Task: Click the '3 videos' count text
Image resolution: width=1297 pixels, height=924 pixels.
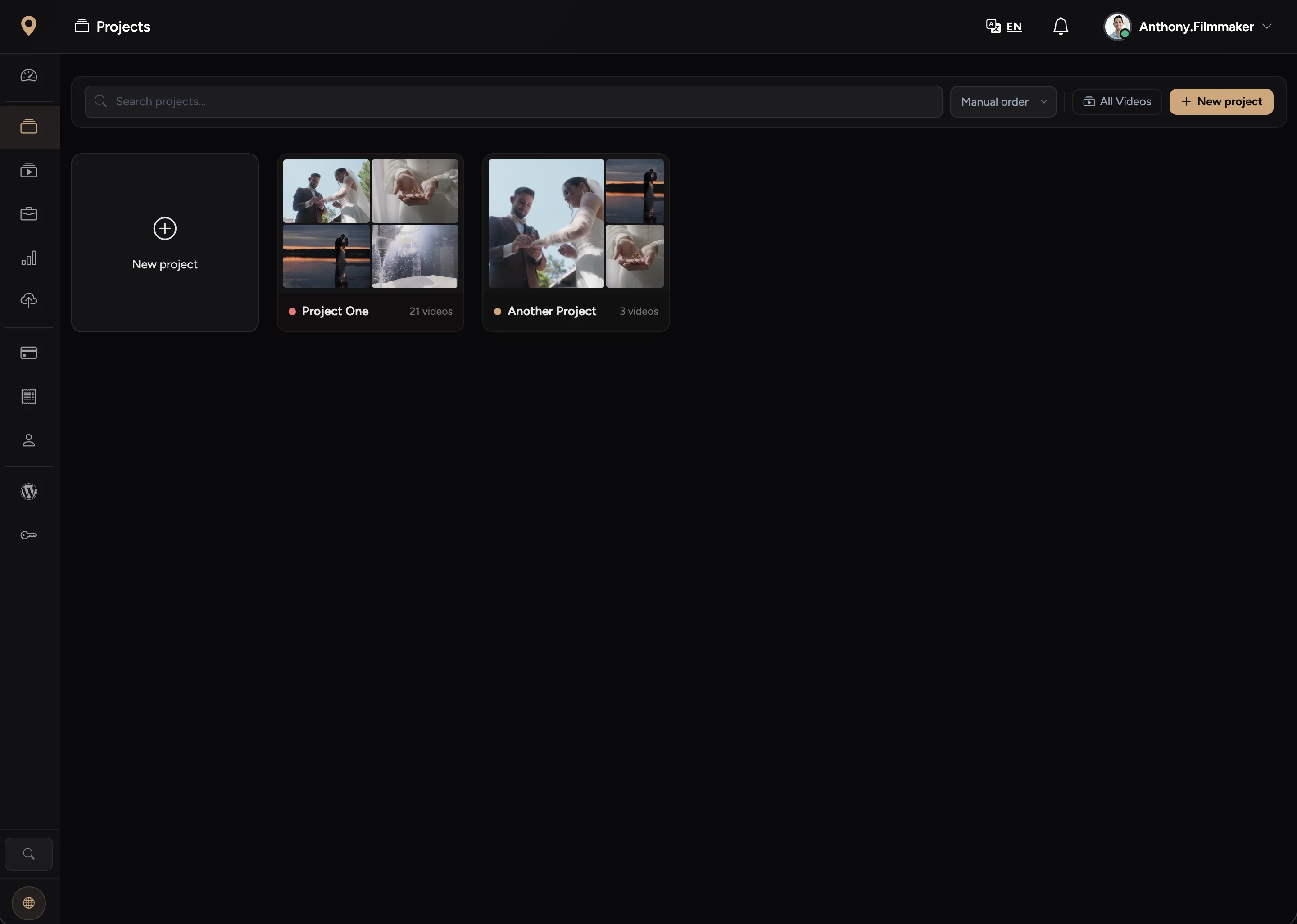Action: [639, 311]
